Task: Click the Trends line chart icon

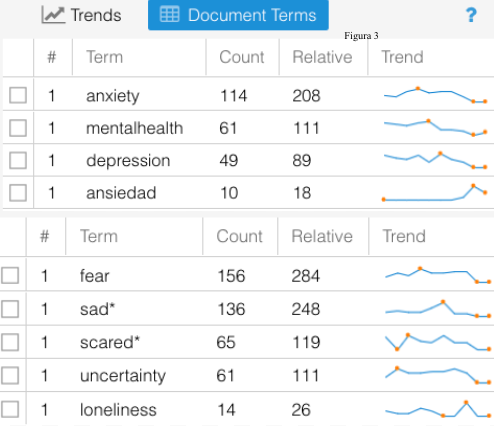Action: coord(53,15)
